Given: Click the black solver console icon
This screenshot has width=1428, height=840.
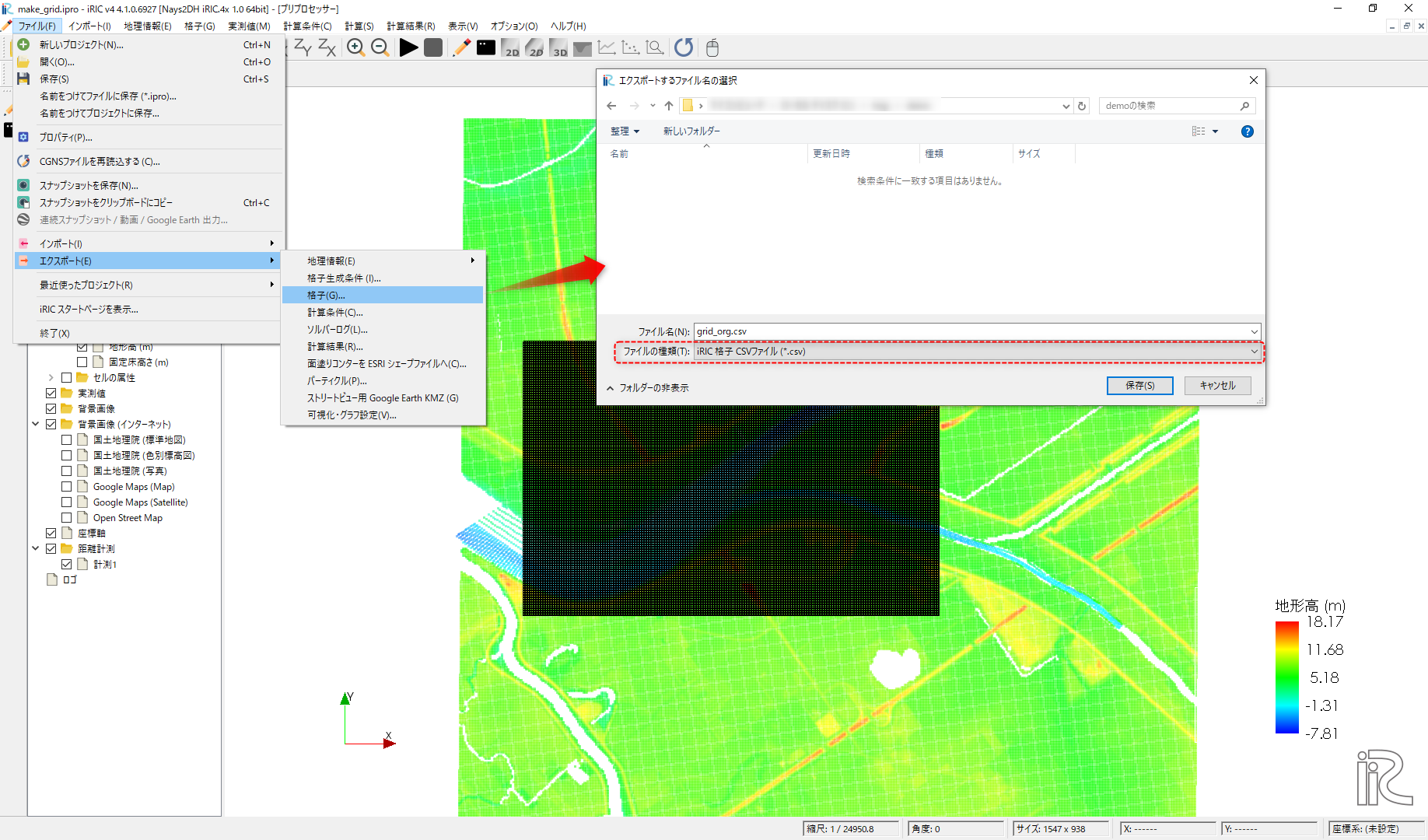Looking at the screenshot, I should click(x=486, y=47).
